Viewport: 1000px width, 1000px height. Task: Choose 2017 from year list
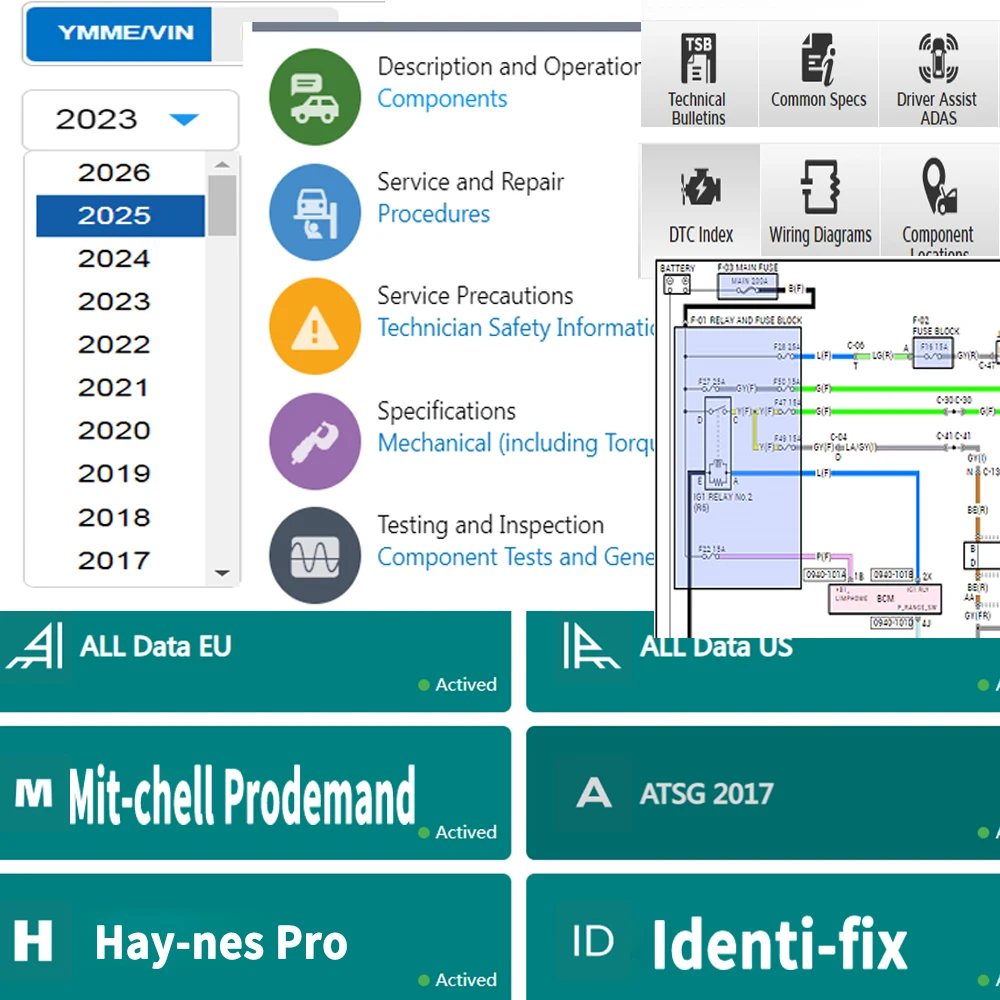click(114, 561)
